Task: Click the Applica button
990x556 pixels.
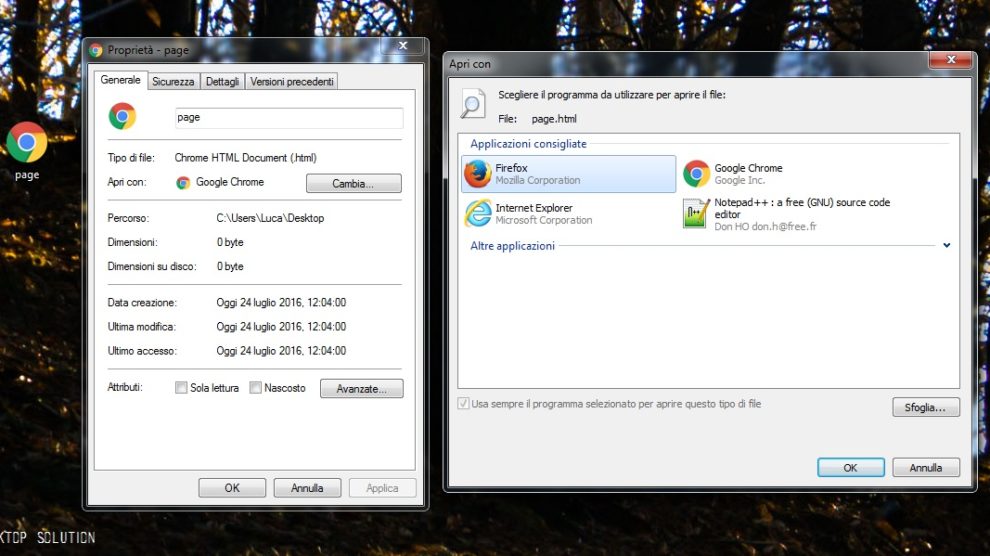Action: [382, 488]
